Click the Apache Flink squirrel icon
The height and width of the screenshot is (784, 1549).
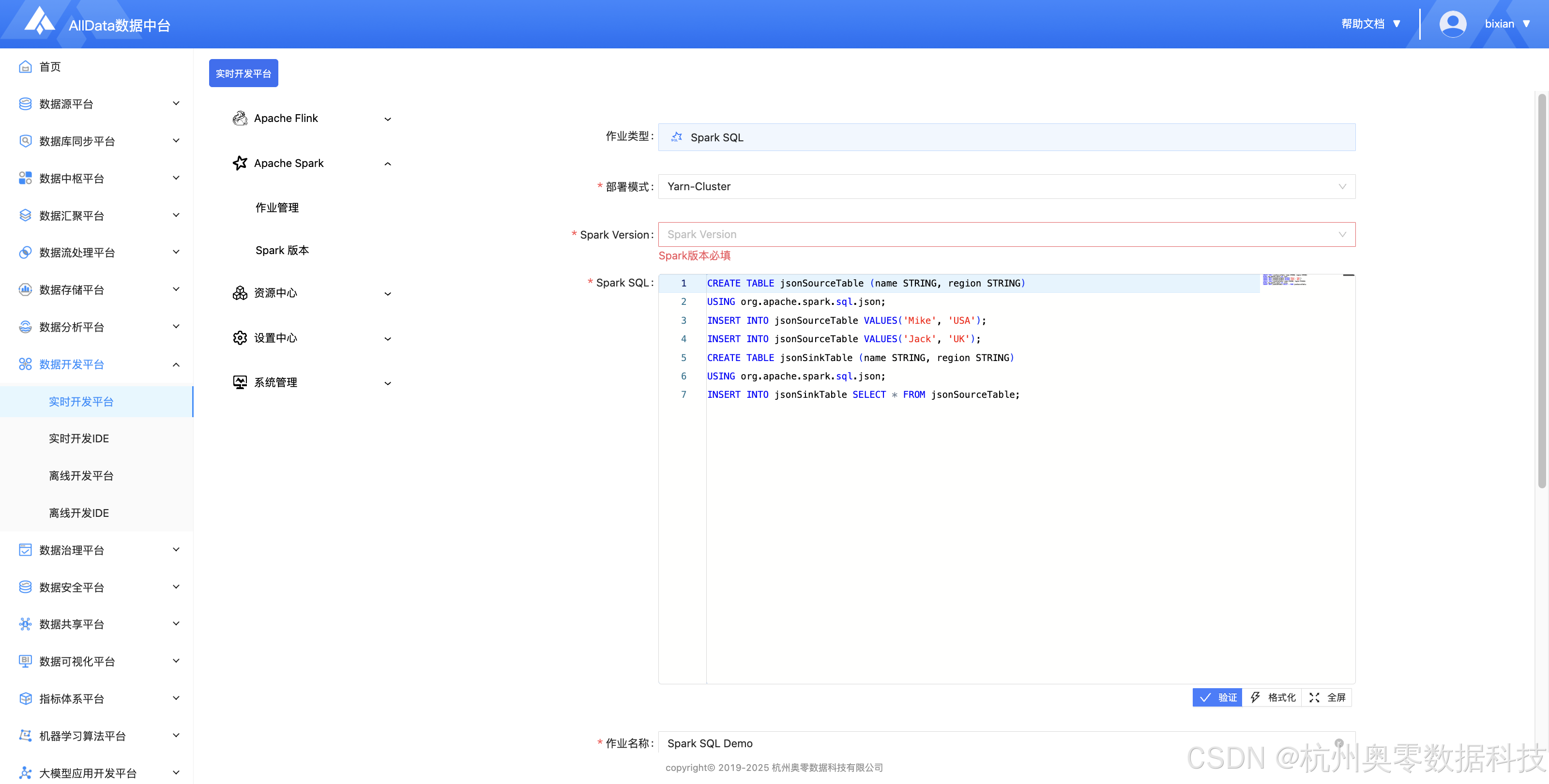[x=240, y=119]
